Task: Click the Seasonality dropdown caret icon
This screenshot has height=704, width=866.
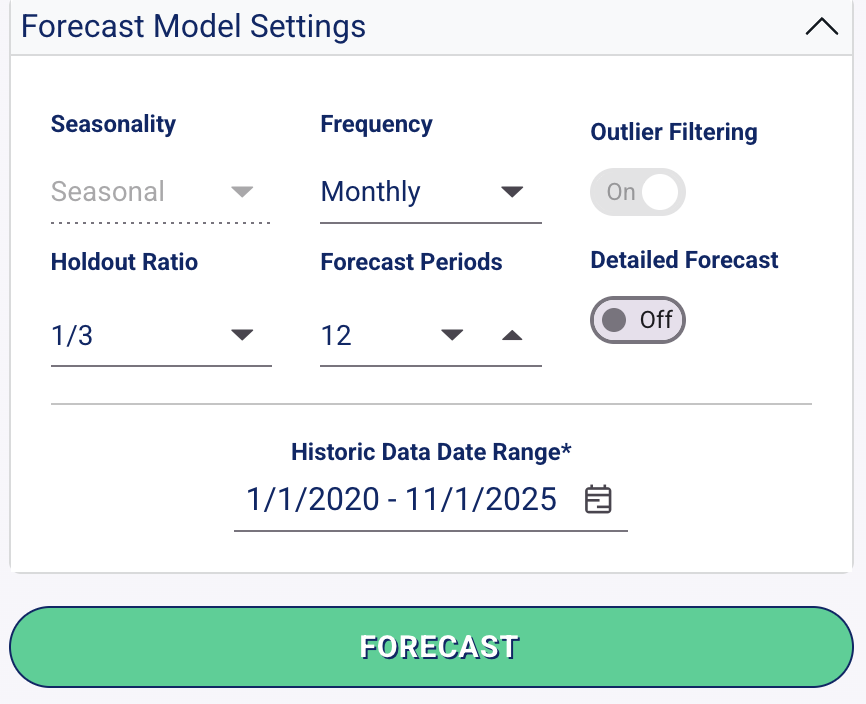Action: point(242,192)
